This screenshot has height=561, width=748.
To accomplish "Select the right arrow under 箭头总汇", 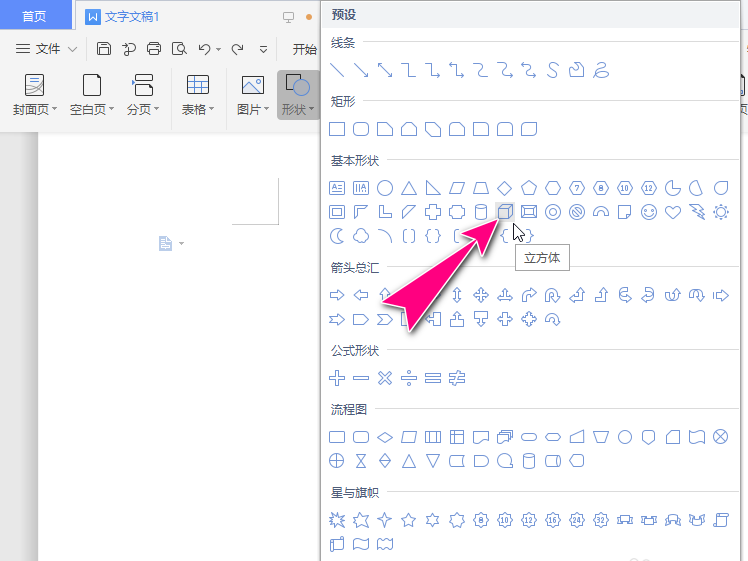I will (x=337, y=295).
